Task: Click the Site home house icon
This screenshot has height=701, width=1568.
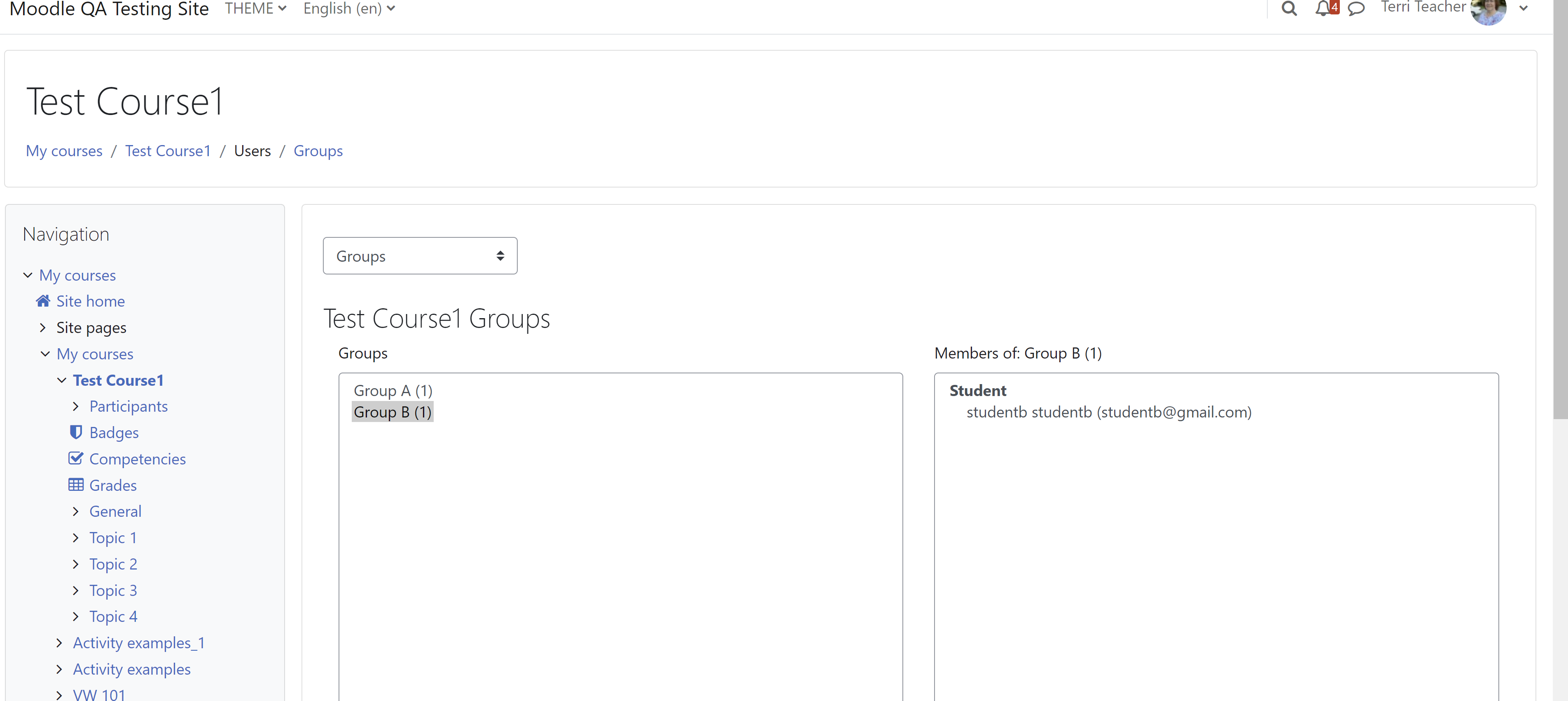Action: pyautogui.click(x=43, y=301)
